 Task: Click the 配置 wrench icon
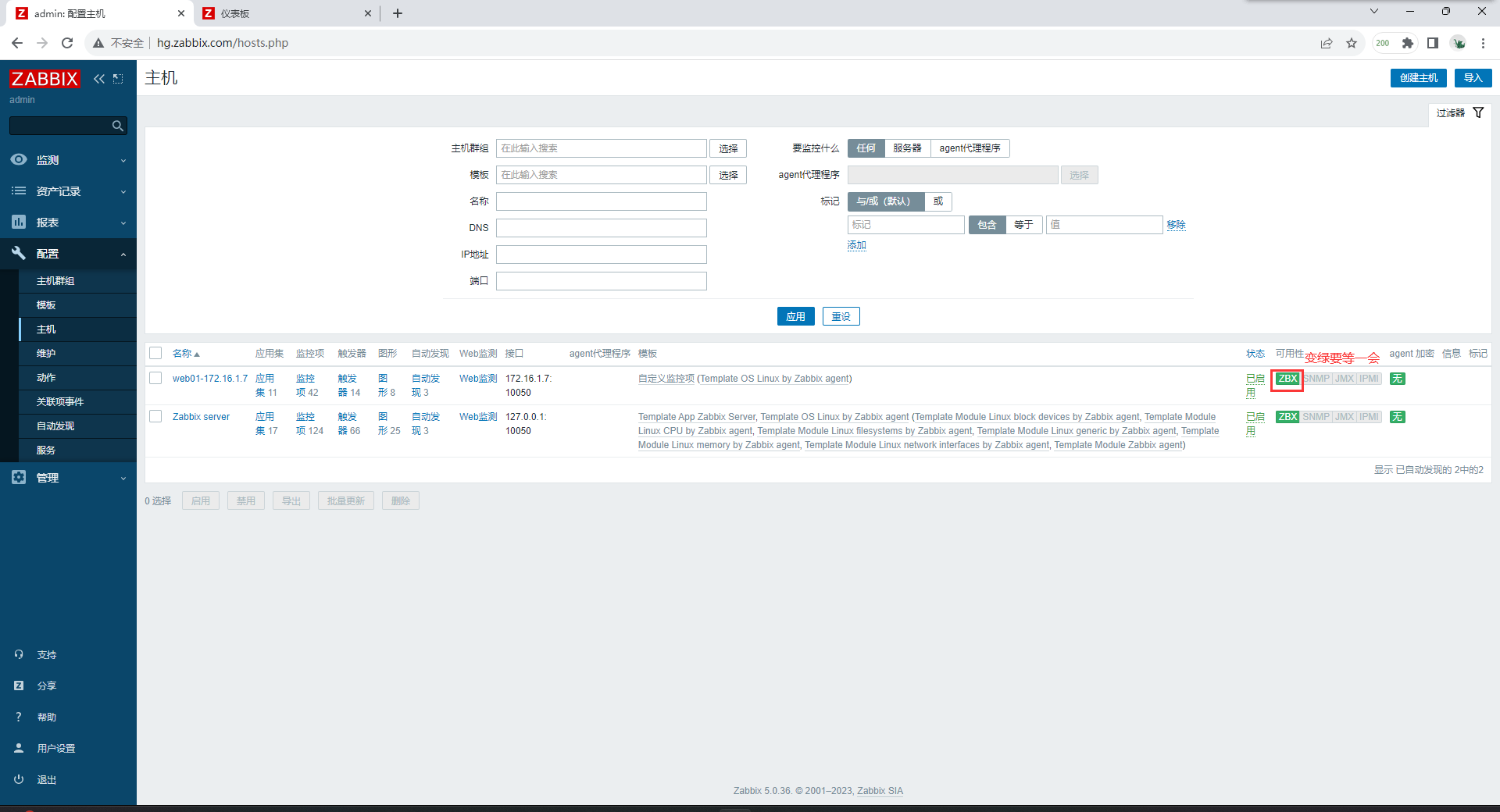point(19,253)
